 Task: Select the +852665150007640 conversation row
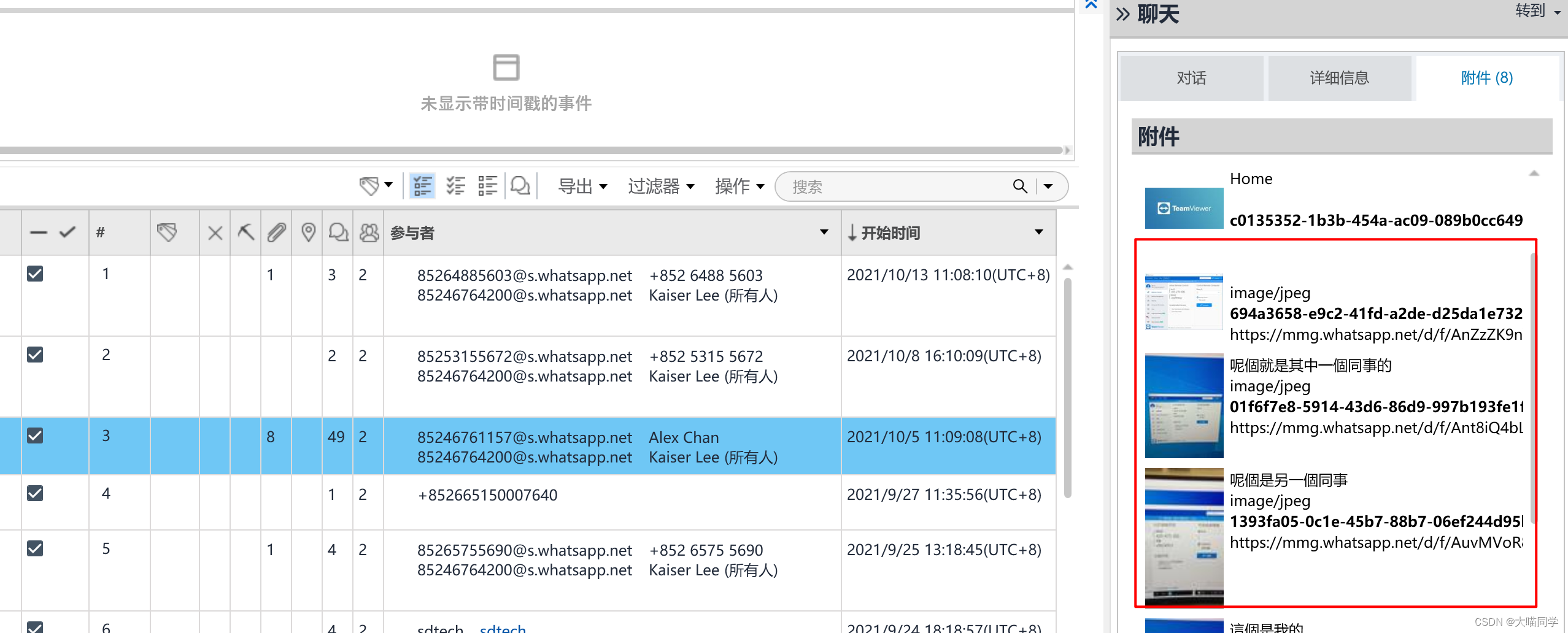point(528,502)
